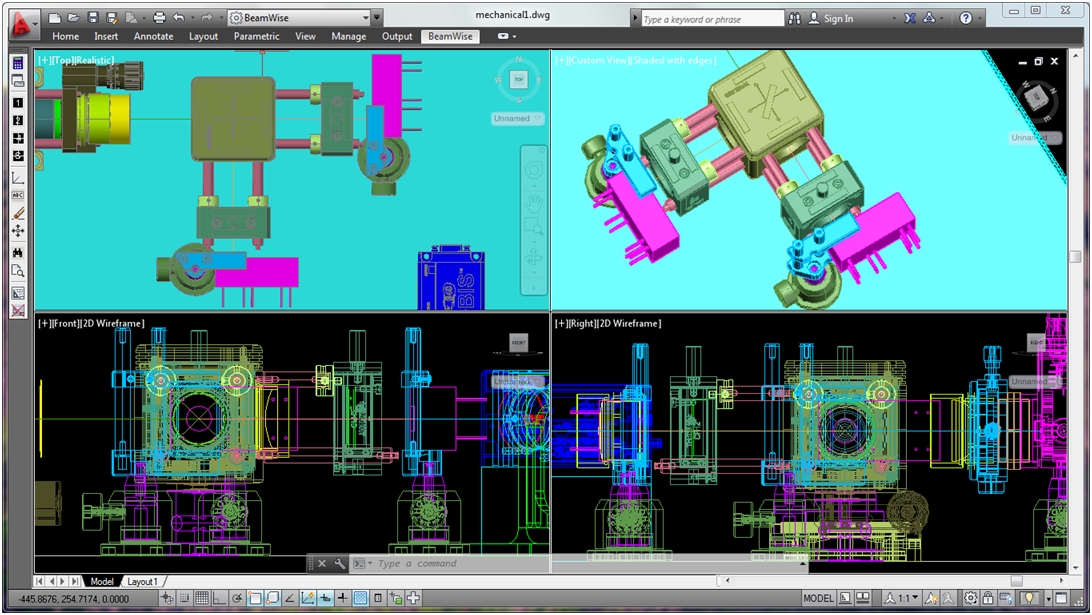Switch to the Layout1 tab
The width and height of the screenshot is (1092, 615).
click(x=142, y=581)
